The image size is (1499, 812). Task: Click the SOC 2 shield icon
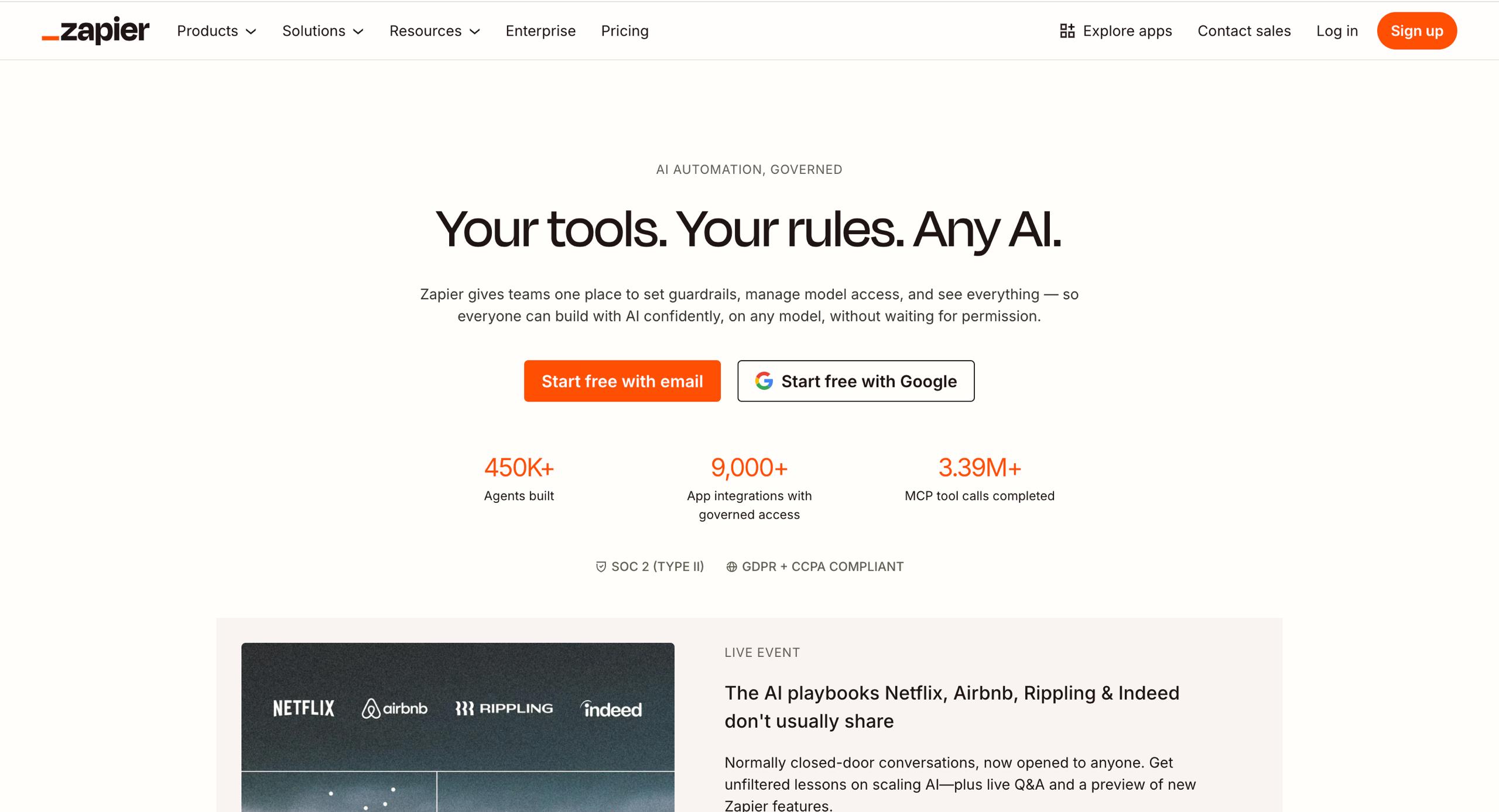601,567
